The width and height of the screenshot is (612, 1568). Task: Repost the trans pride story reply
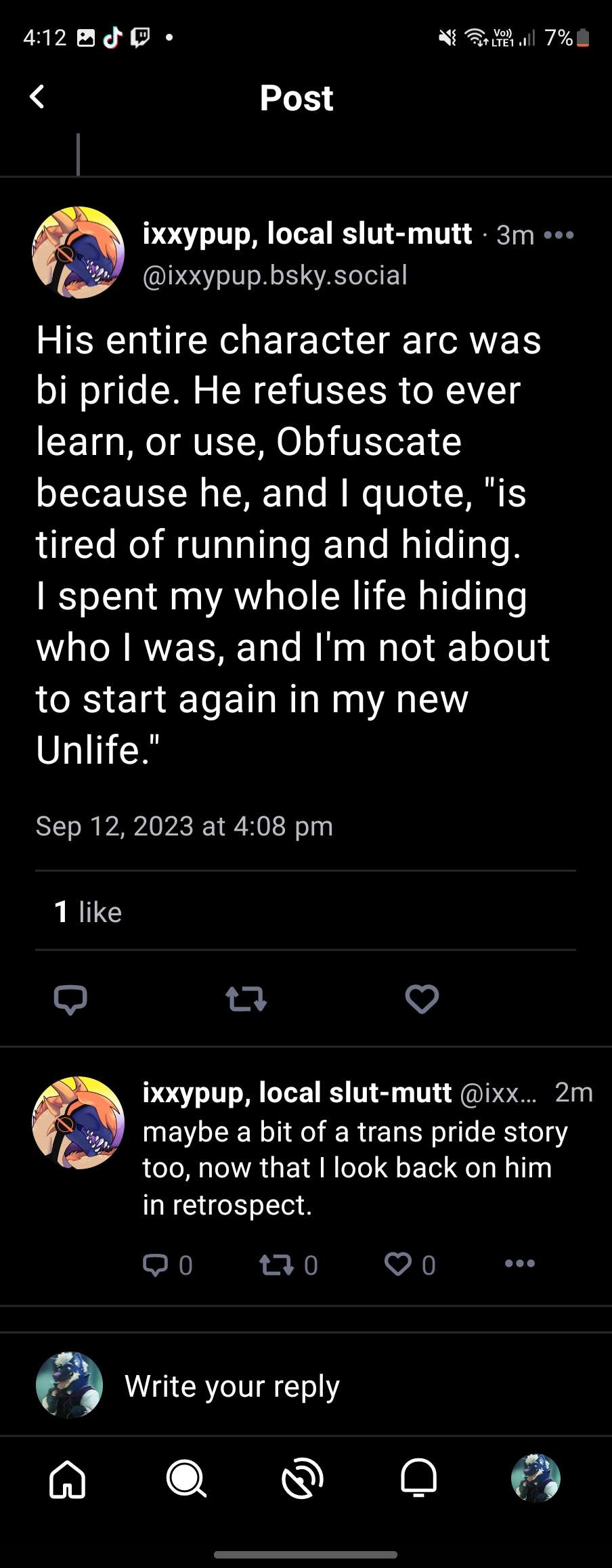[276, 1265]
